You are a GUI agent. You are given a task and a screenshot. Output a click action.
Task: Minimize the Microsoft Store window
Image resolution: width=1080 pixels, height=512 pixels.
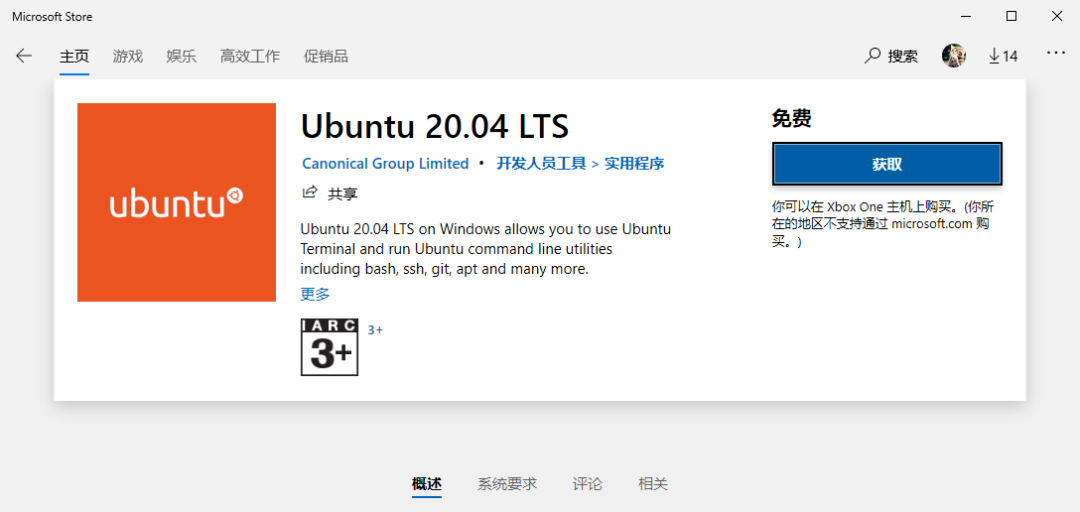(x=965, y=17)
